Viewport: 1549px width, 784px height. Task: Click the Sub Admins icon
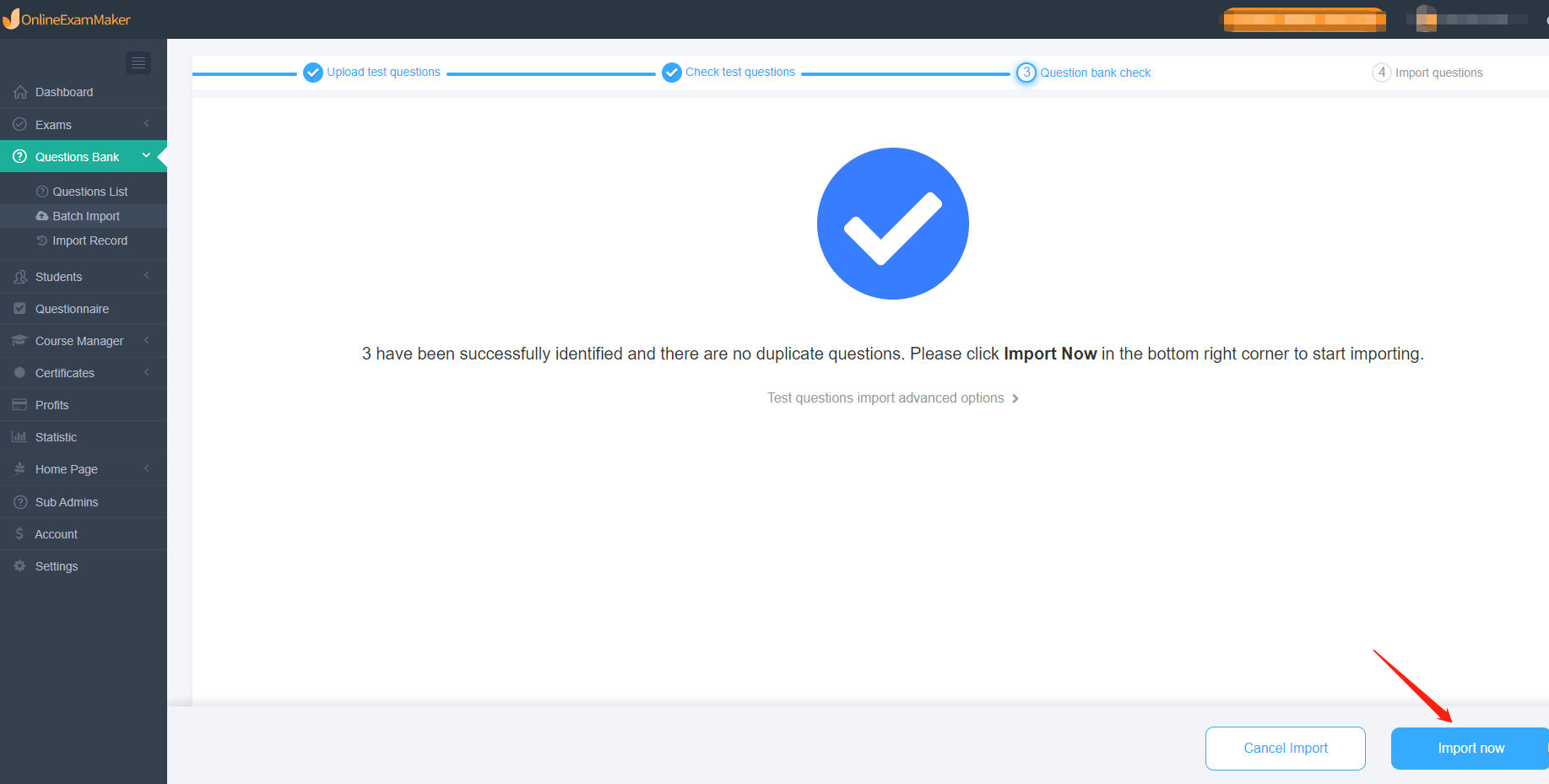[20, 502]
